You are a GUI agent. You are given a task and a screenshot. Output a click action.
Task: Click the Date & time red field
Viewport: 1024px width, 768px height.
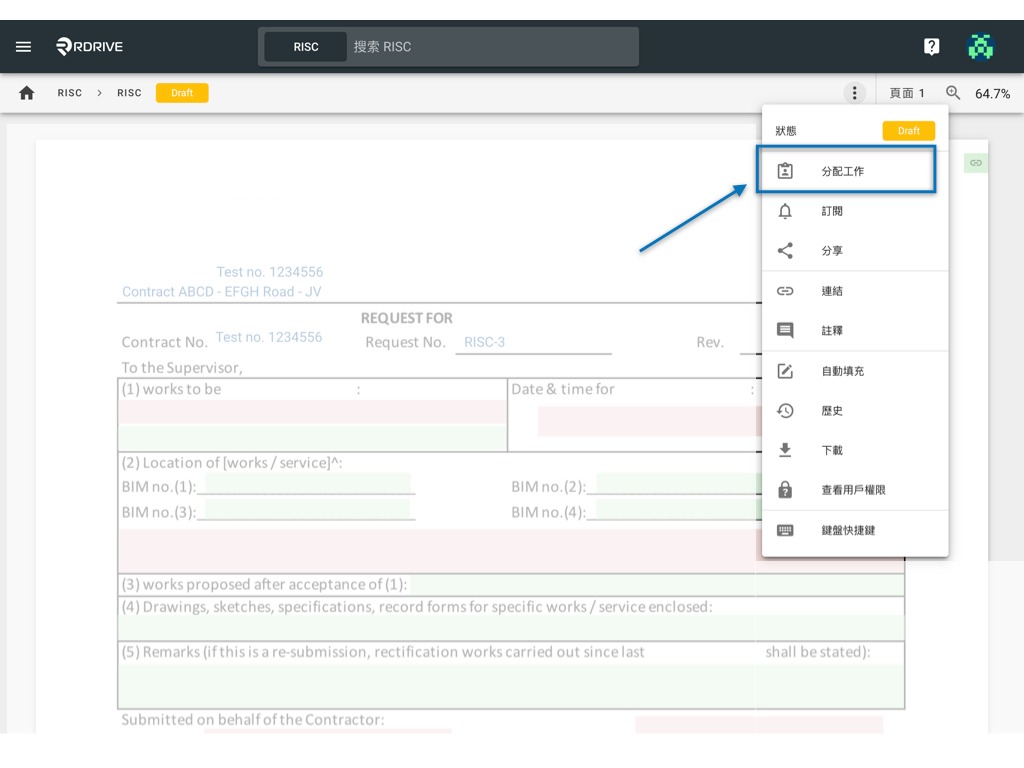click(x=649, y=421)
